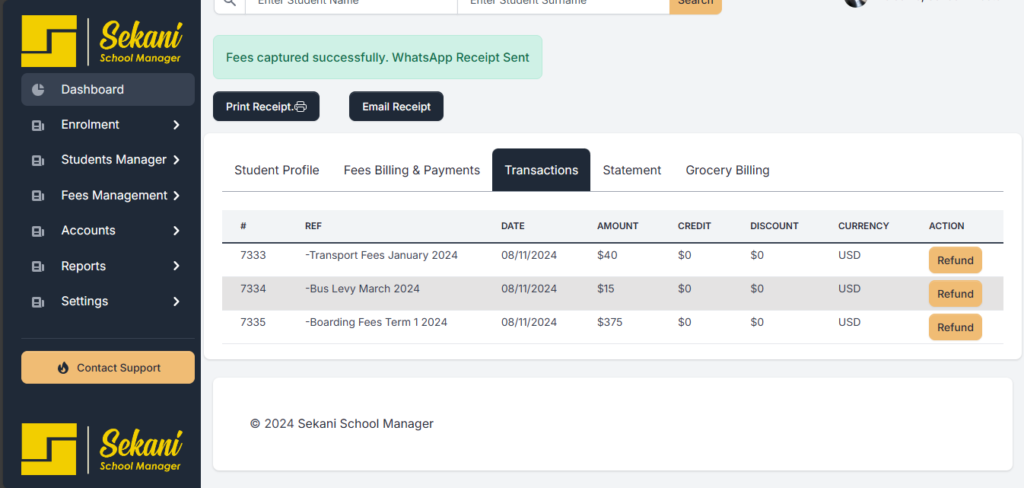Click the Fees Management sidebar icon
1024x488 pixels.
(x=38, y=196)
